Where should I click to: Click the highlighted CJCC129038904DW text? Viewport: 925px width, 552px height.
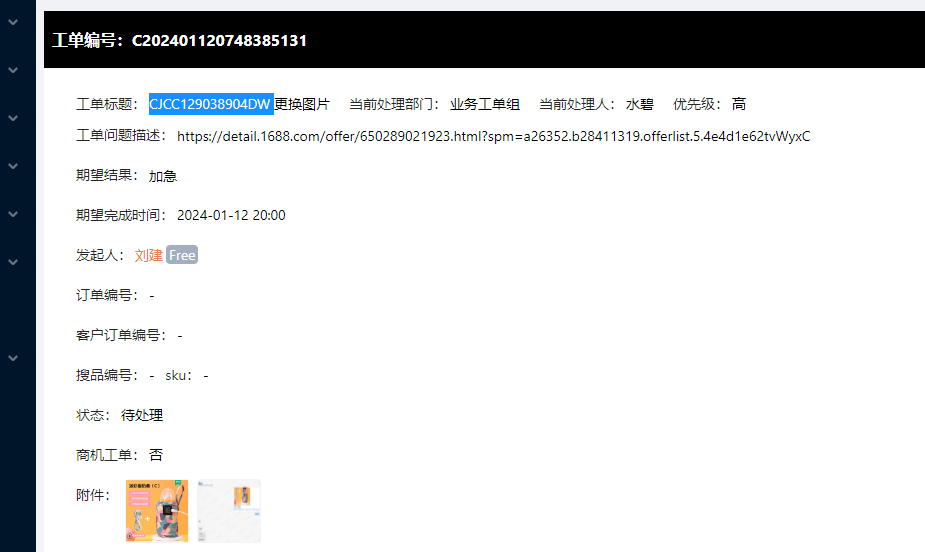[x=211, y=104]
